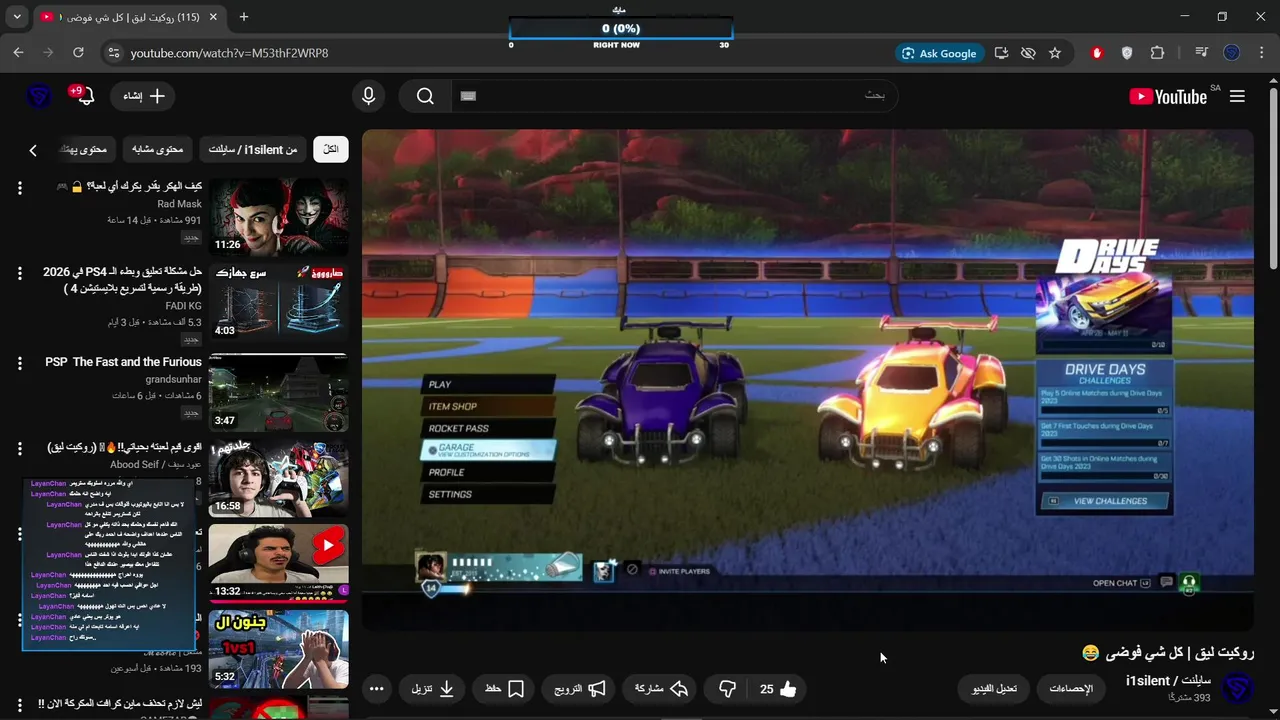Start voice search with the microphone icon
Screen dimensions: 1280x720
coord(369,96)
